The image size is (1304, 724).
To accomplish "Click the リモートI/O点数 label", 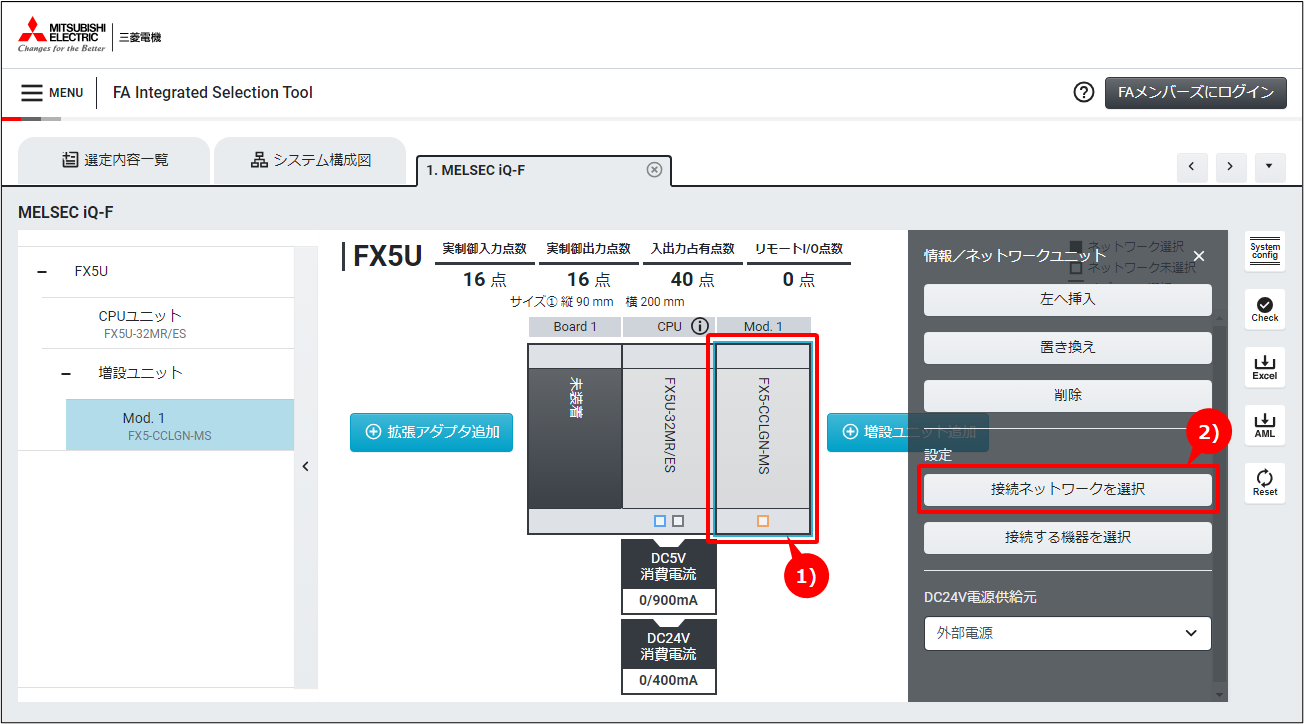I will pyautogui.click(x=799, y=249).
